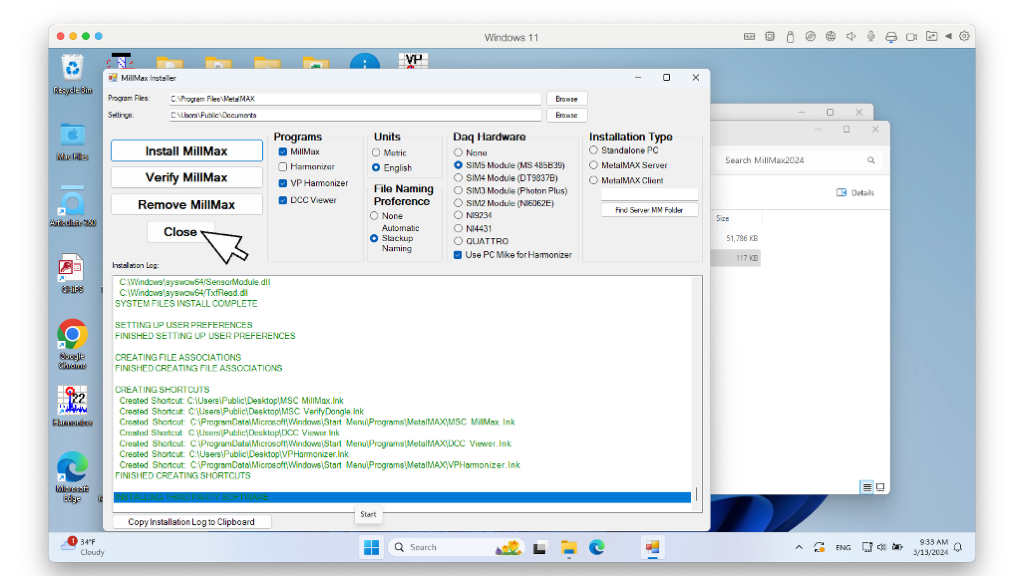Screen dimensions: 1024x576
Task: Click the VM camera icon
Action: (x=912, y=37)
